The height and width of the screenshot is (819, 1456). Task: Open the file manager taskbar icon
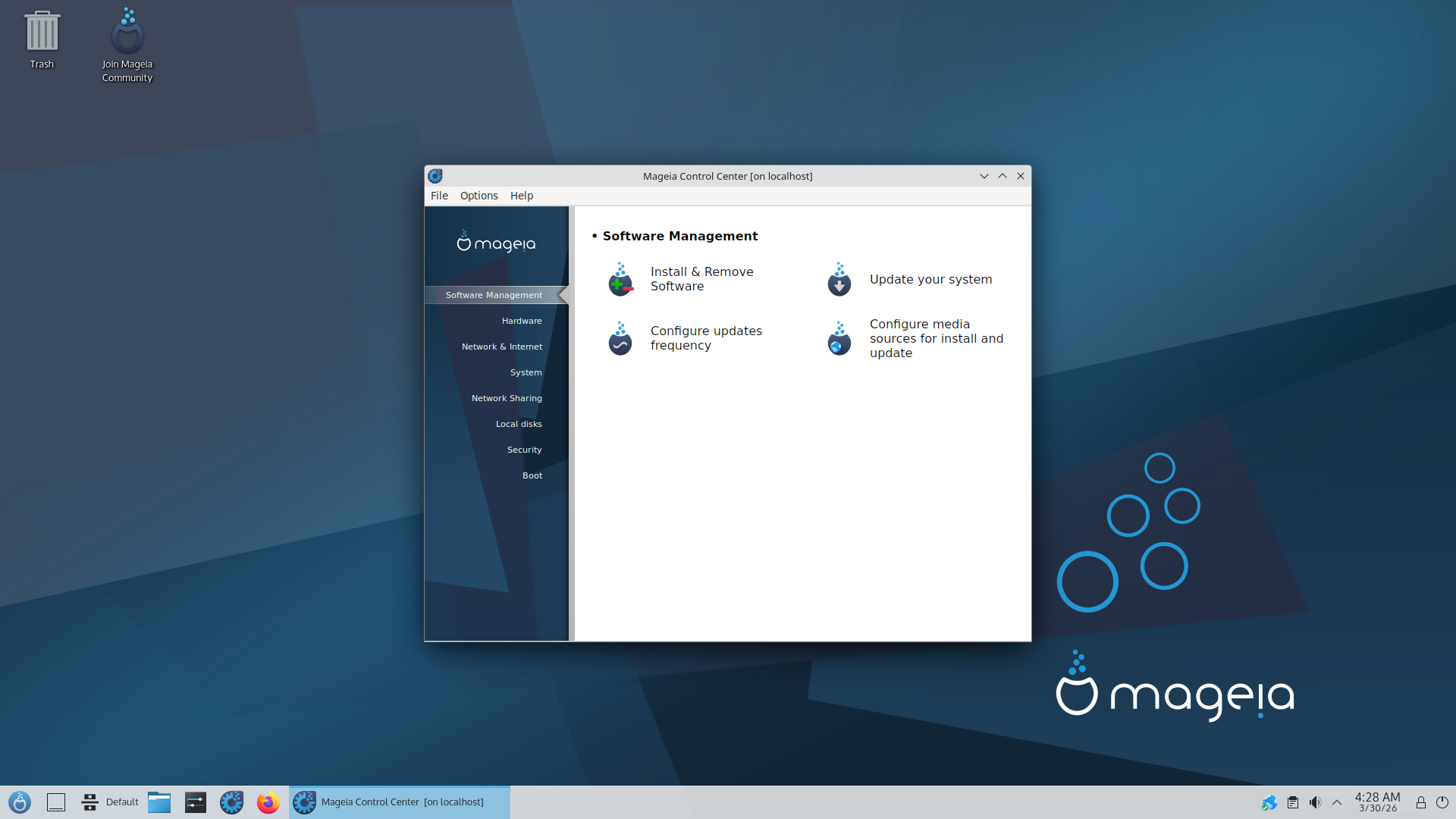[159, 802]
